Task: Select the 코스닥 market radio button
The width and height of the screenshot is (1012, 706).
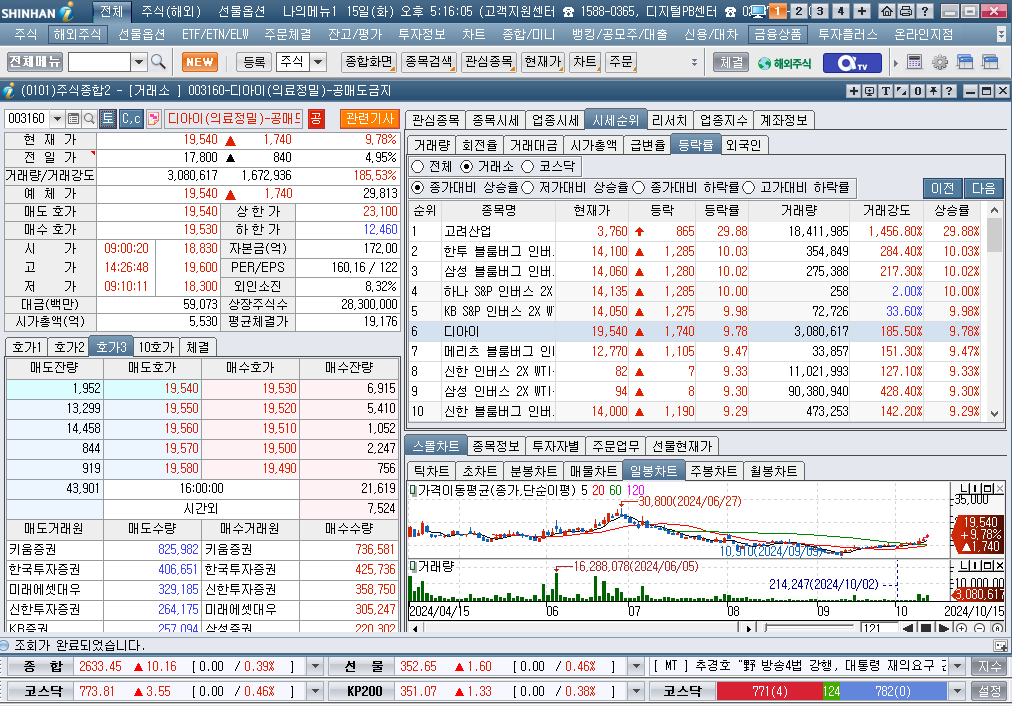Action: click(x=527, y=166)
